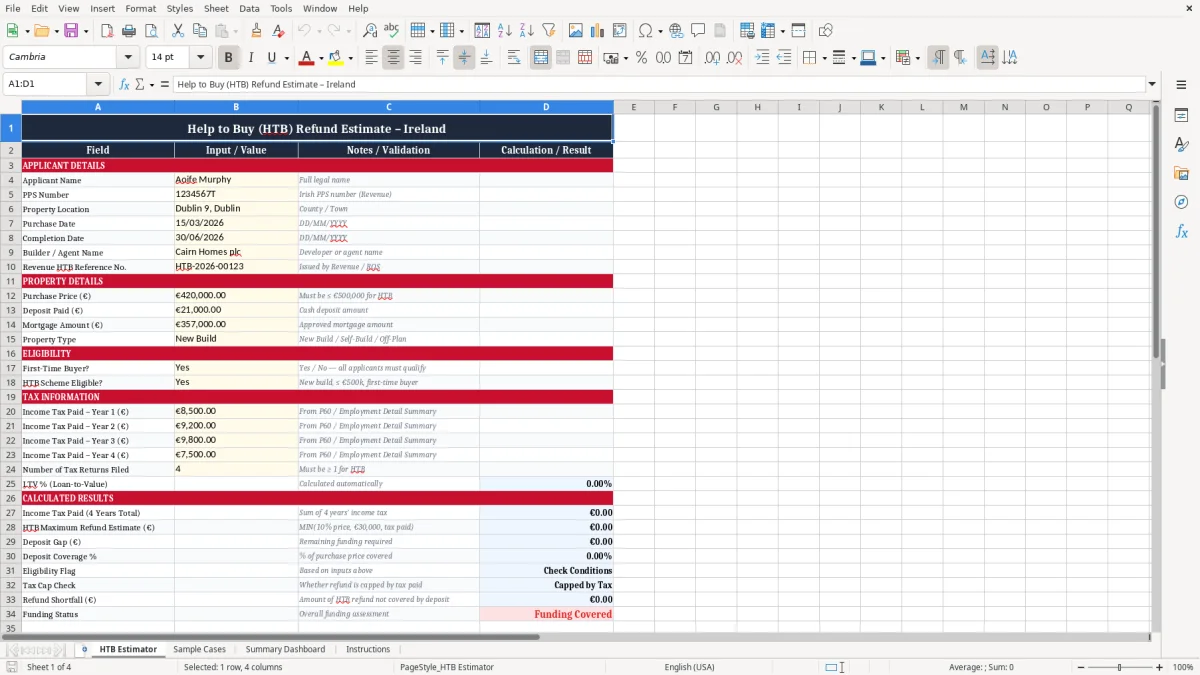1200x675 pixels.
Task: Adjust the zoom slider handle
Action: pyautogui.click(x=1120, y=667)
